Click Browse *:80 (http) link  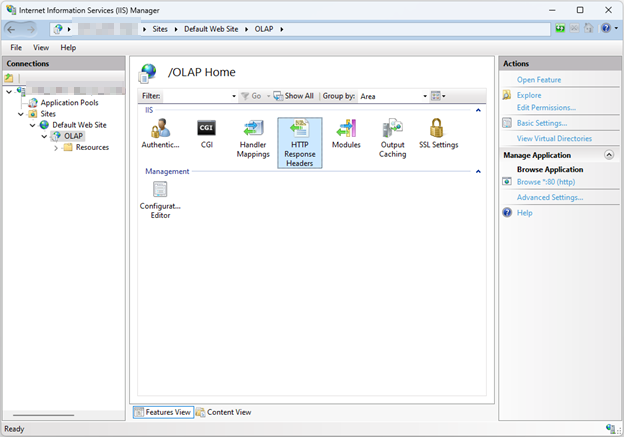coord(545,182)
